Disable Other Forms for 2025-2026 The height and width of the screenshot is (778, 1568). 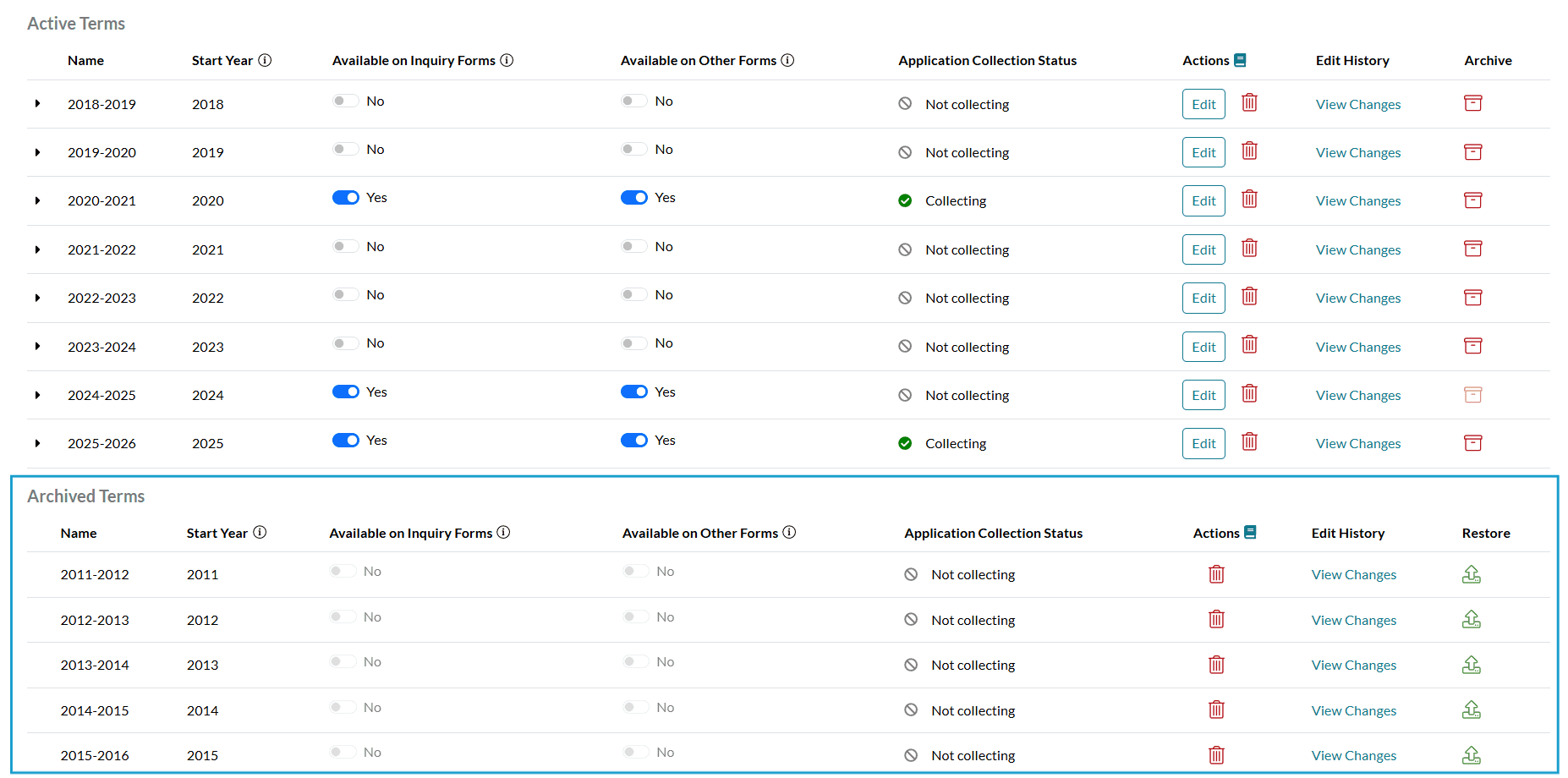634,440
